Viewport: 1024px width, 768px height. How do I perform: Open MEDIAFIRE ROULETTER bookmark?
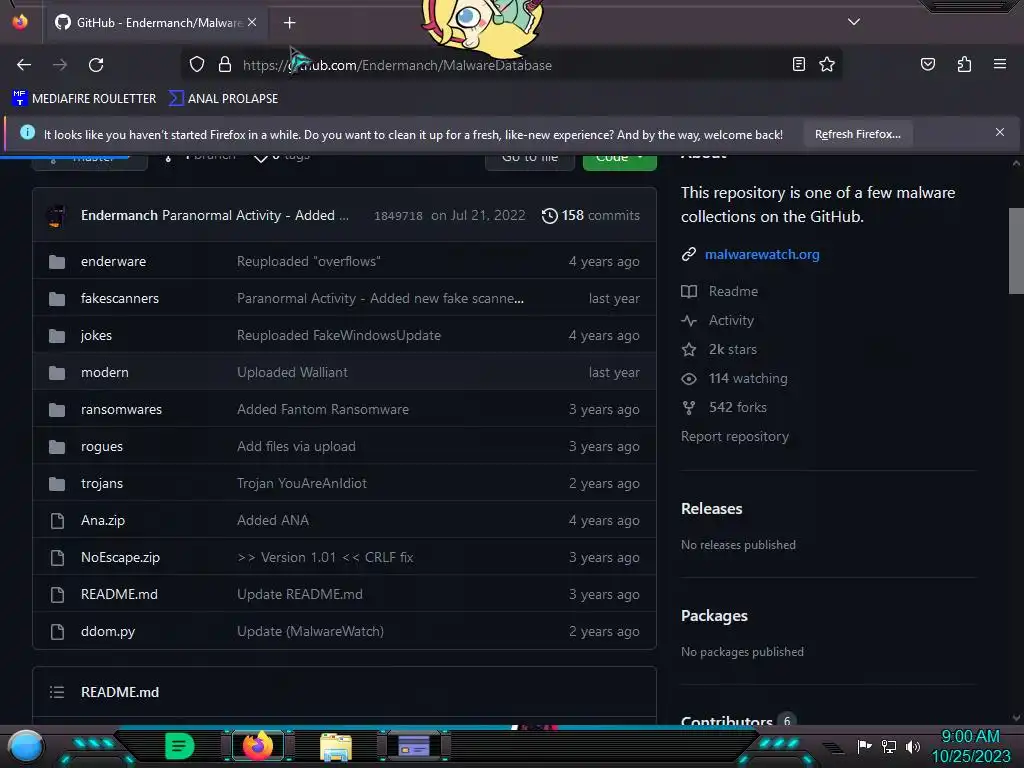click(x=84, y=99)
